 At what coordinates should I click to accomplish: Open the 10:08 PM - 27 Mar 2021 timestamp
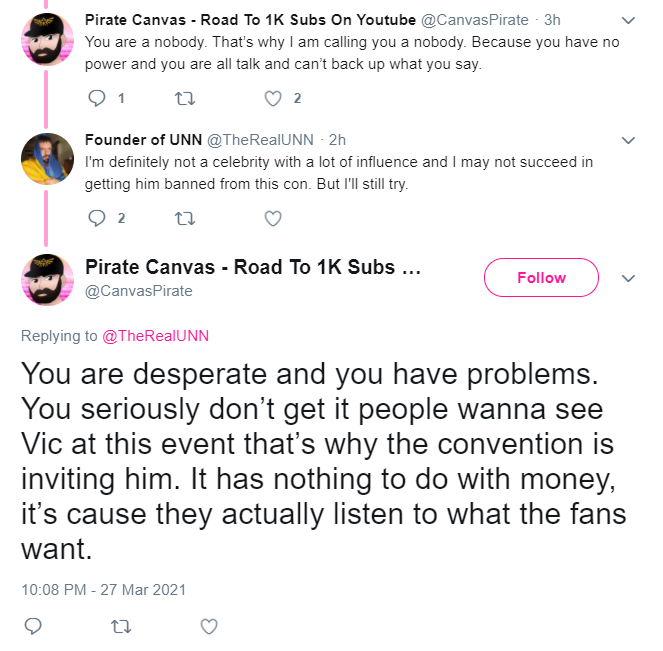click(x=104, y=590)
